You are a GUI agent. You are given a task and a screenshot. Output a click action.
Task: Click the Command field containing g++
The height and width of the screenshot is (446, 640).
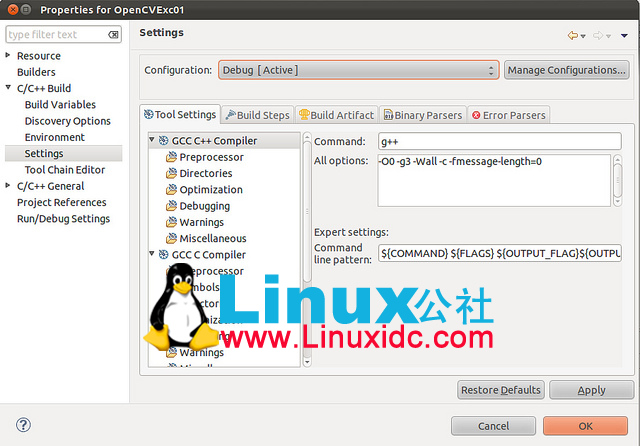pyautogui.click(x=500, y=142)
